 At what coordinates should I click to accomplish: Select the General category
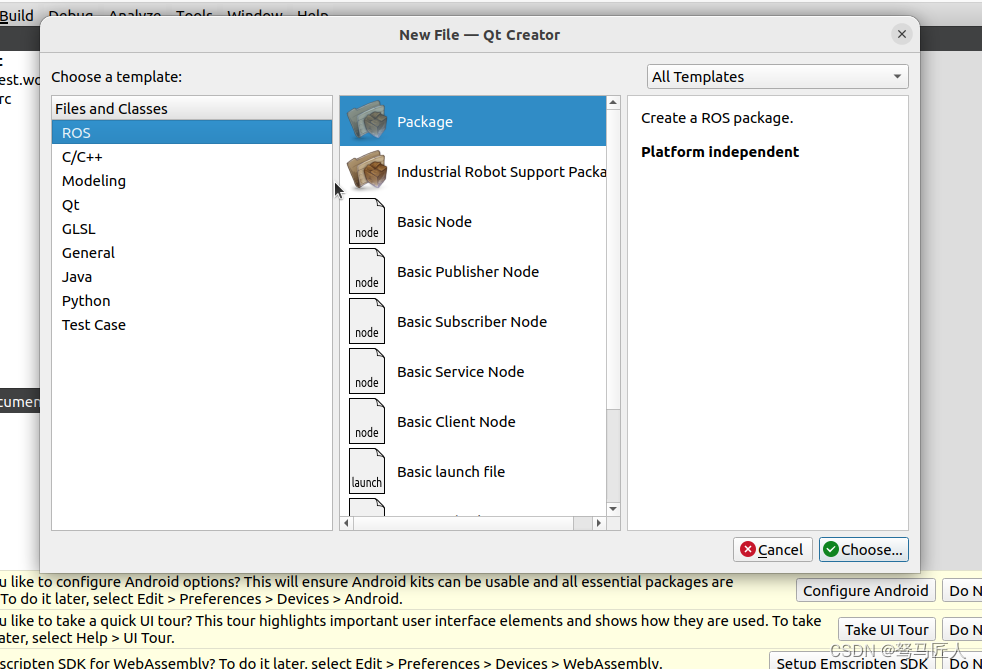pos(192,253)
